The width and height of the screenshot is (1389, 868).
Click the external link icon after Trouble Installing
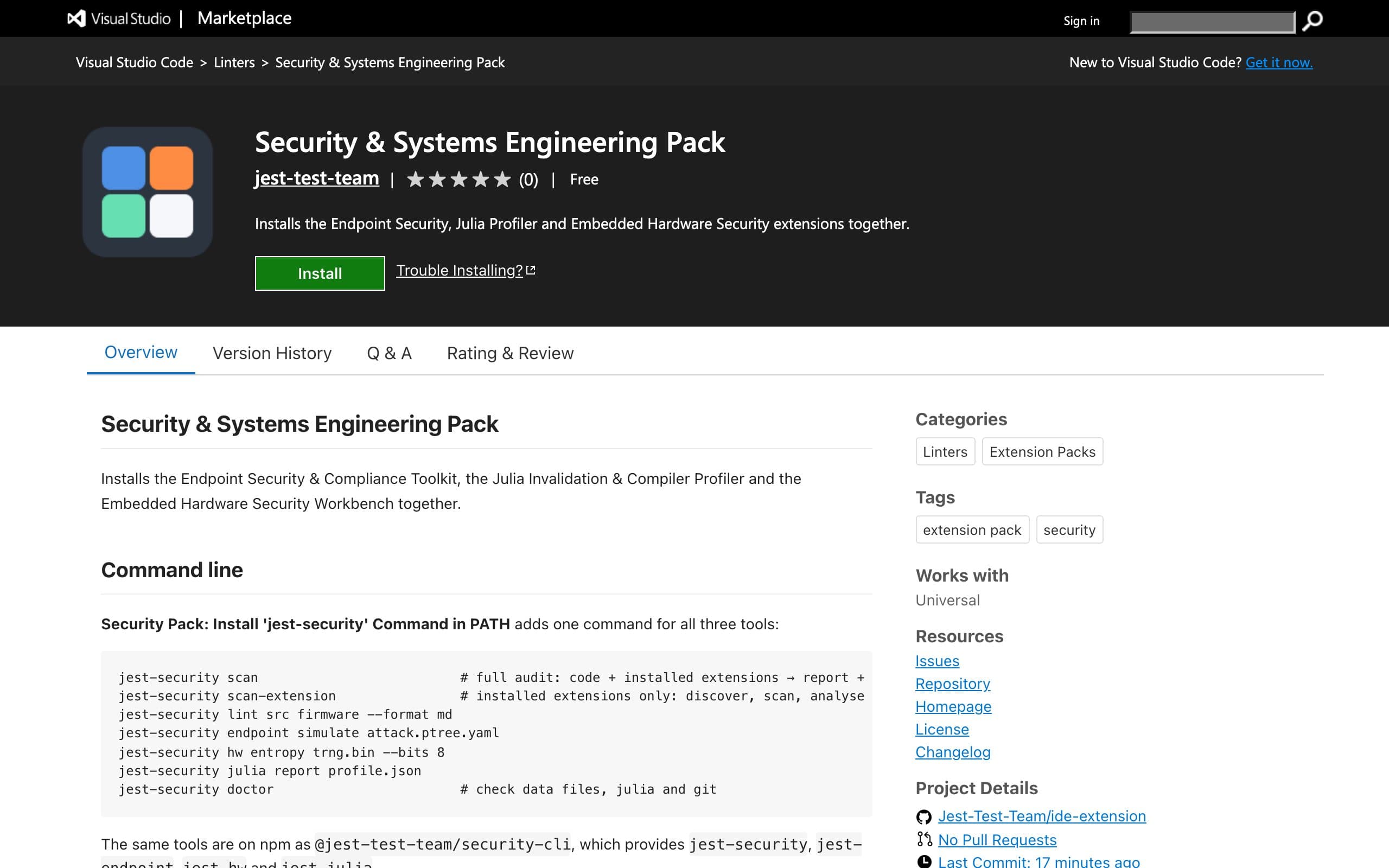point(530,270)
